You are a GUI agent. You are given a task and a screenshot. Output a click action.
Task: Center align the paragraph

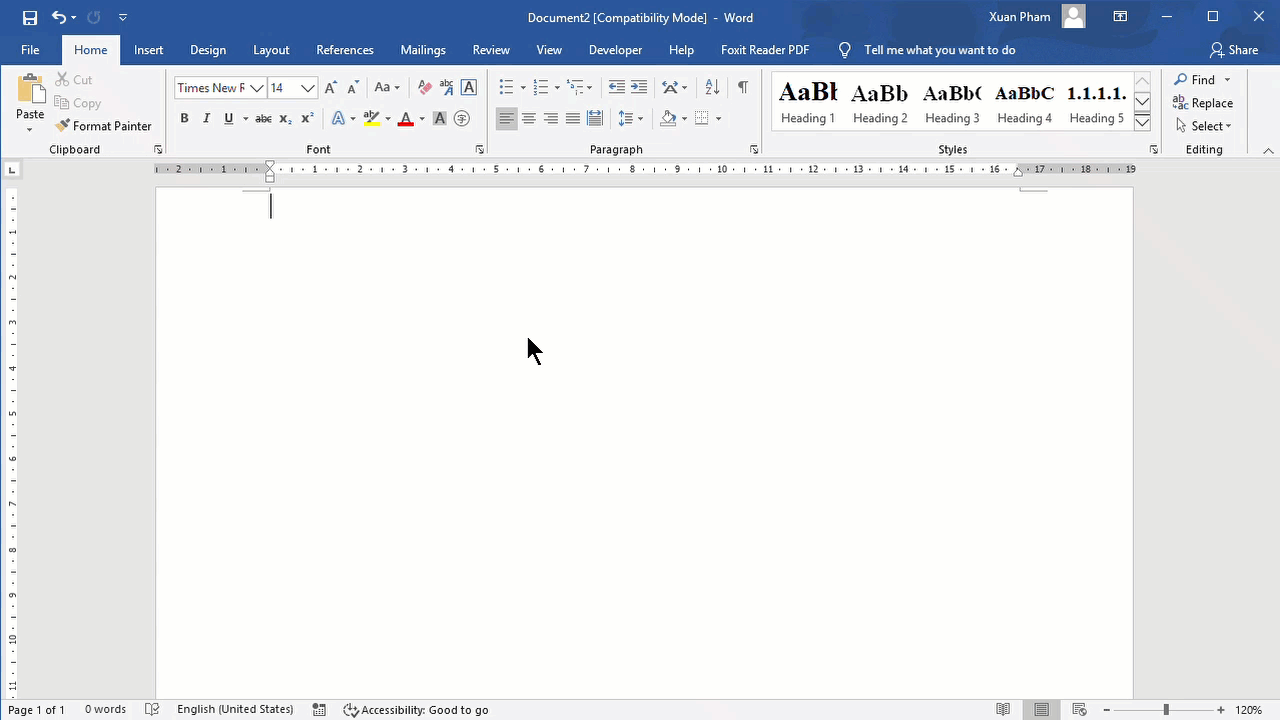[529, 118]
